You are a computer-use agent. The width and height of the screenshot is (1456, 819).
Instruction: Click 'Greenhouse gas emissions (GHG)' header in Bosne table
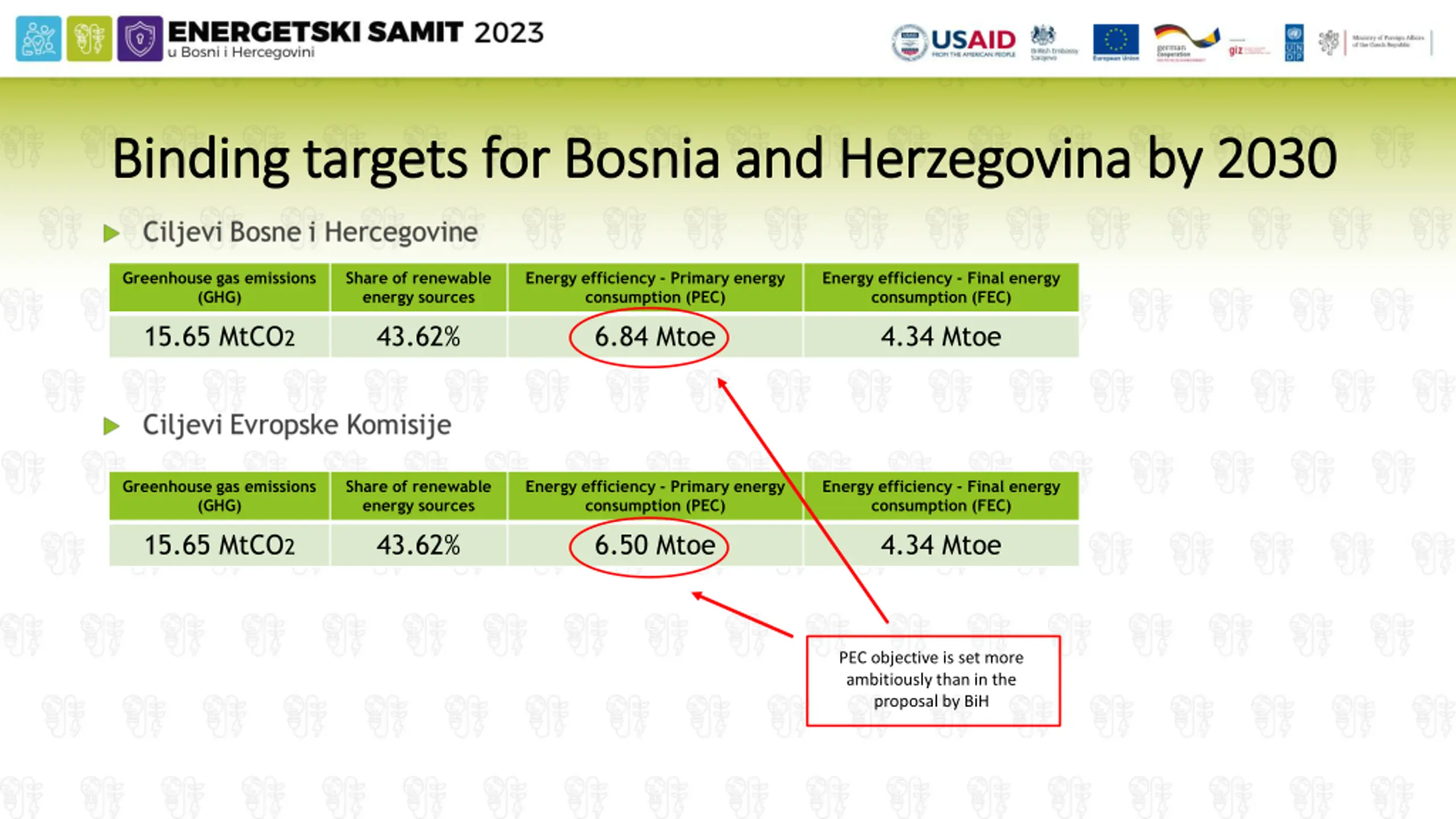(220, 287)
